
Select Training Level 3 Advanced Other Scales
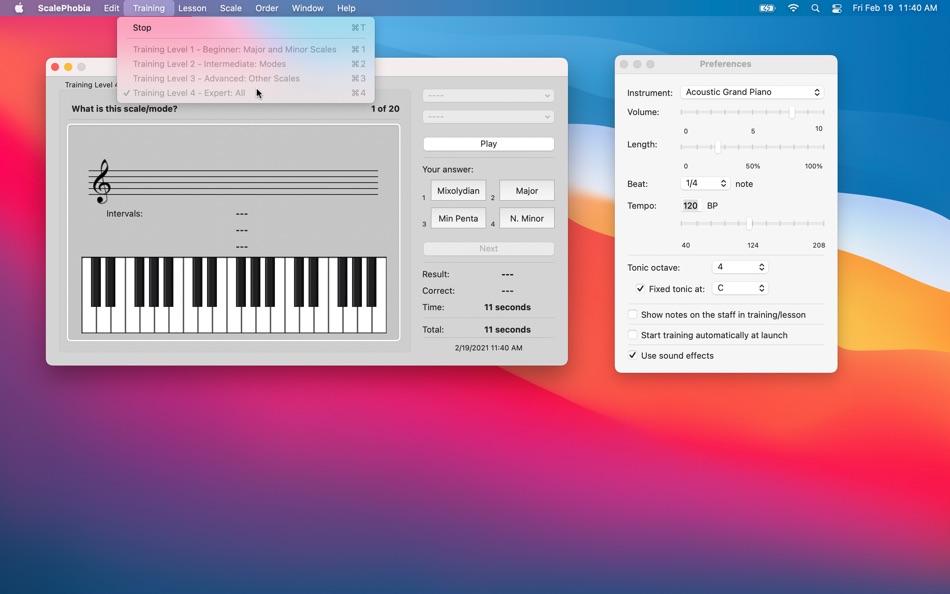pyautogui.click(x=245, y=78)
